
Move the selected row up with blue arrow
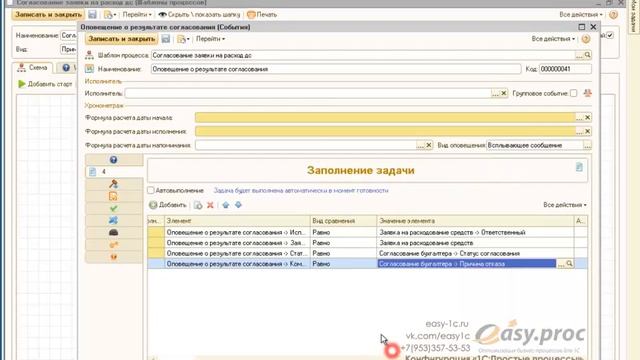226,205
